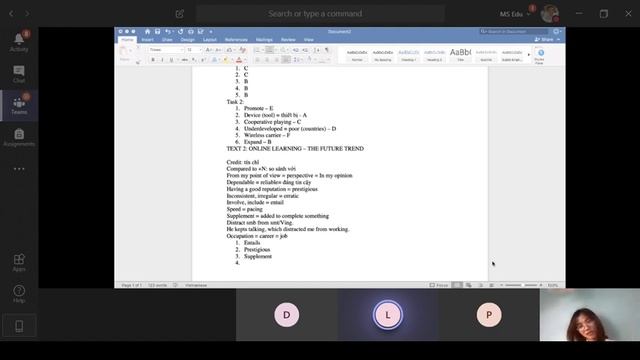This screenshot has width=640, height=360.
Task: Select participant L avatar tile
Action: point(388,315)
